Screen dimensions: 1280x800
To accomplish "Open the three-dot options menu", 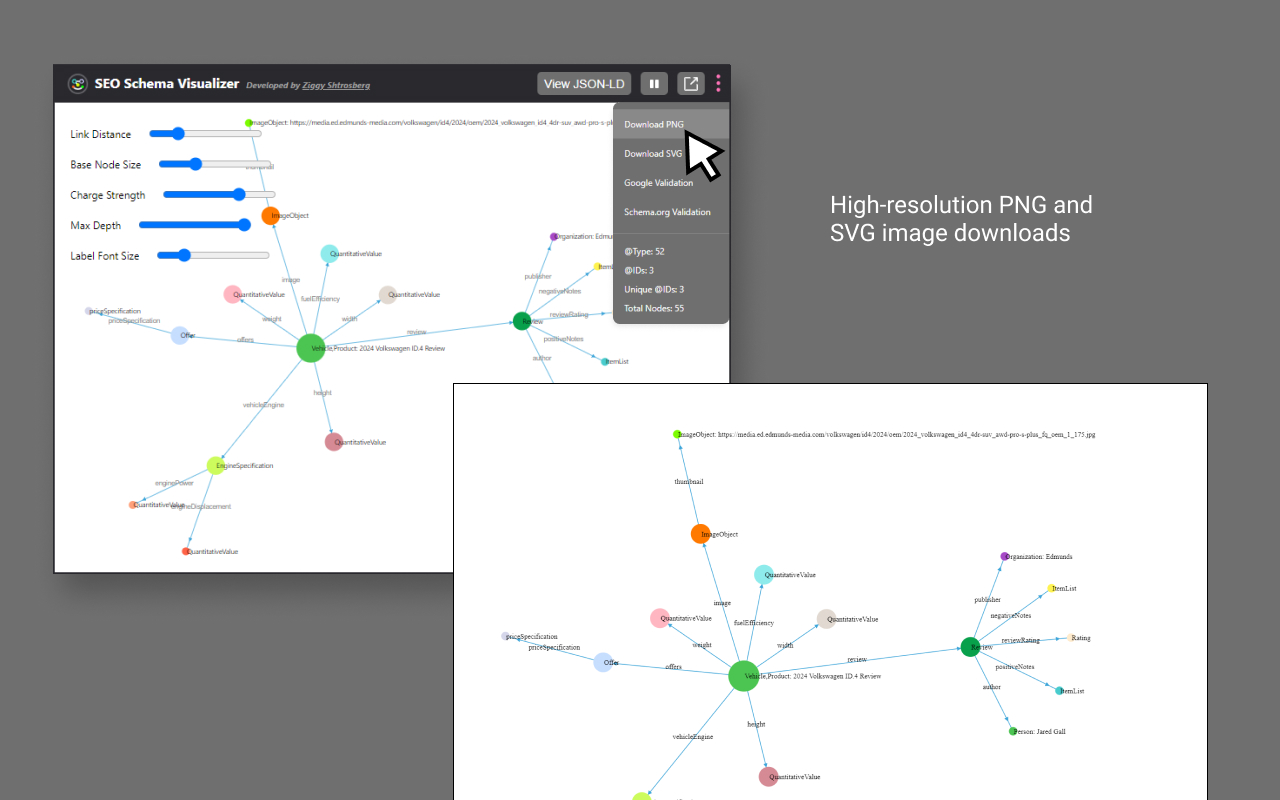I will 718,83.
